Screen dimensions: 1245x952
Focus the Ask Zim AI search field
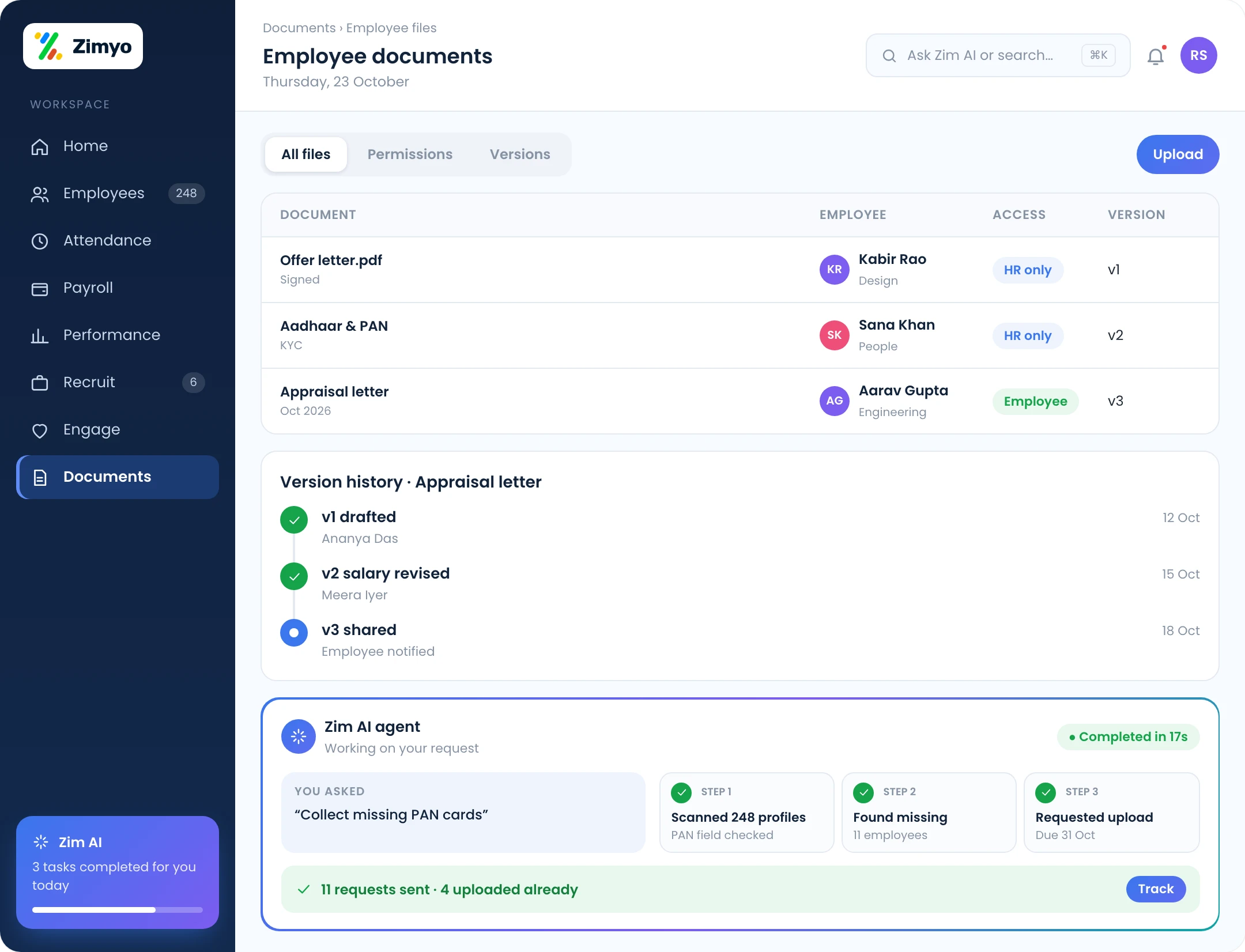click(x=998, y=55)
